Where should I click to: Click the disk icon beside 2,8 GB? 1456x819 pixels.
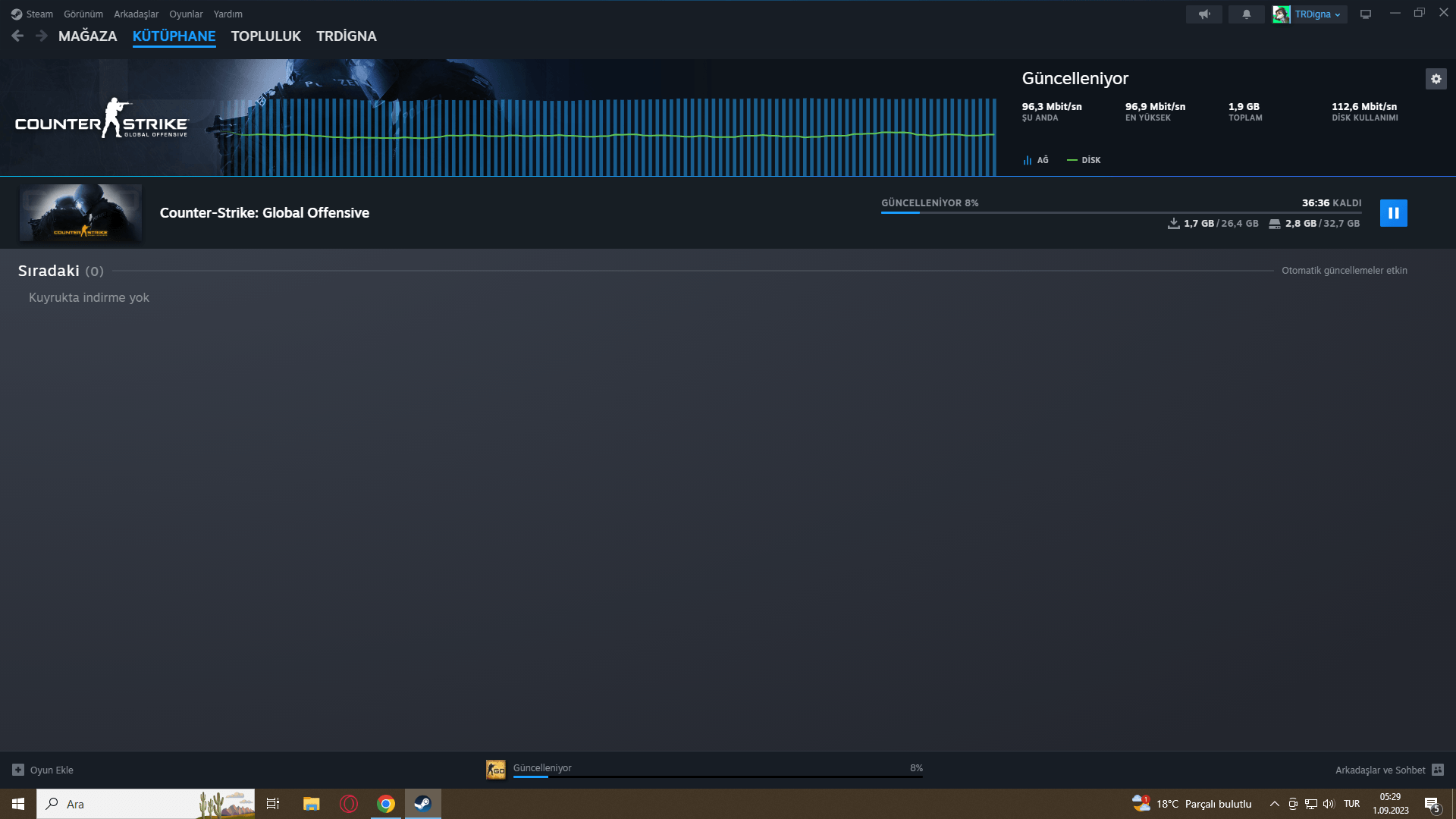(1275, 224)
